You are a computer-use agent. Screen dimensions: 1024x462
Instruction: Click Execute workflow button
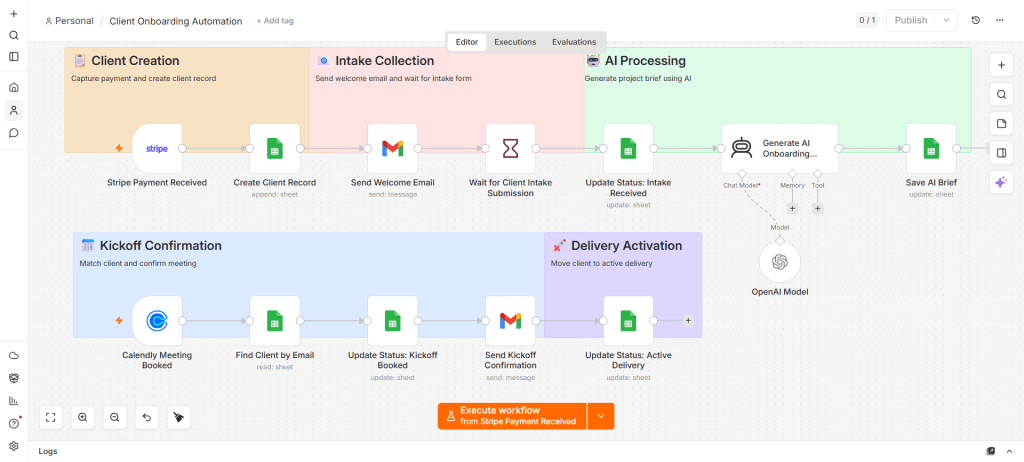click(x=512, y=416)
